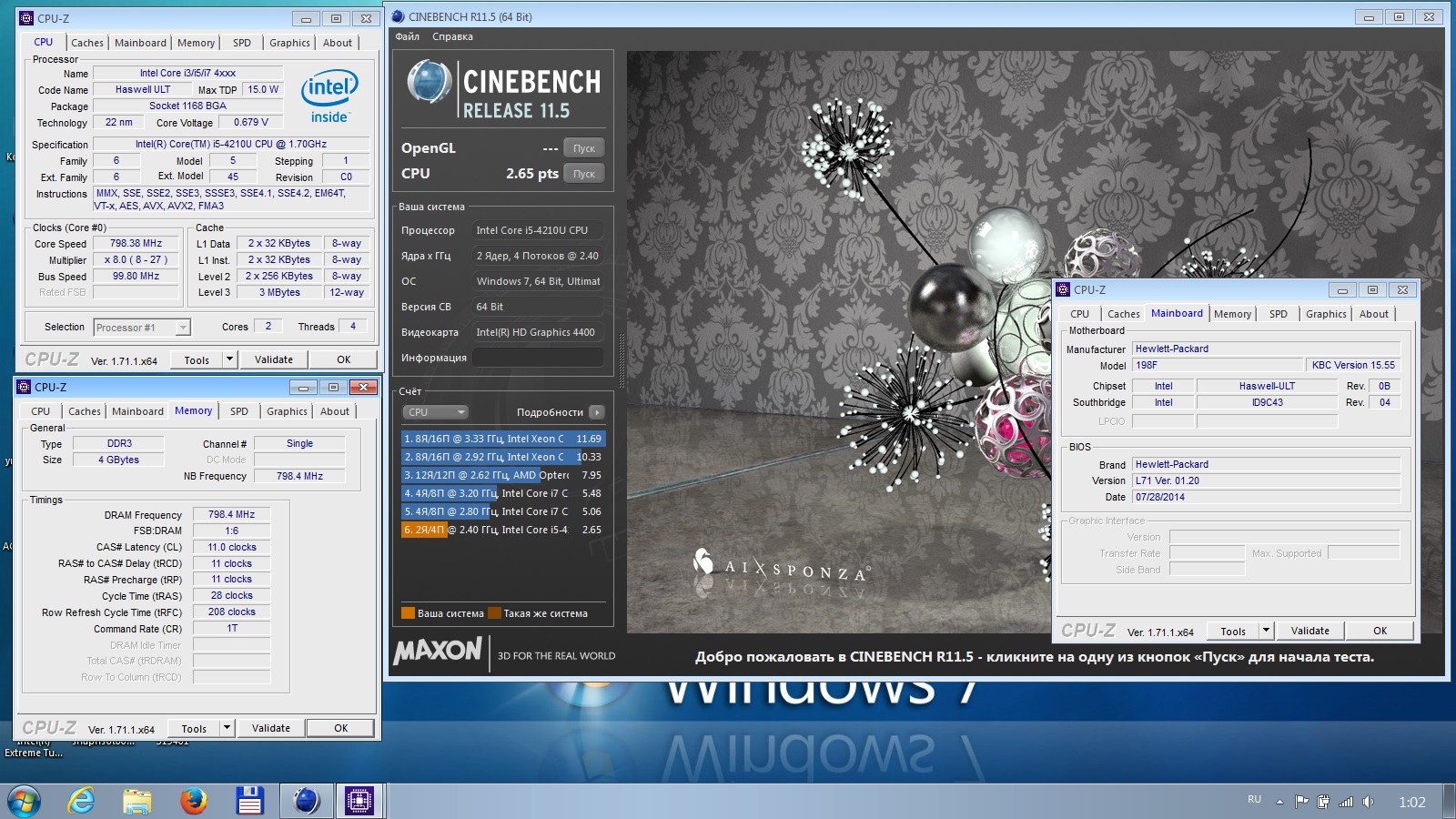The height and width of the screenshot is (819, 1456).
Task: Click the Core Speed value 798.38 MHz
Action: point(136,244)
